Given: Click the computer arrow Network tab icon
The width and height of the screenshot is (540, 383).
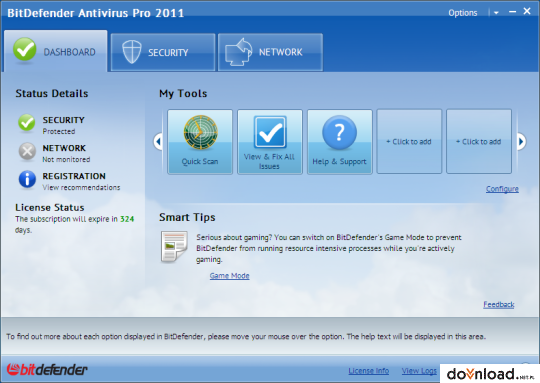Looking at the screenshot, I should (x=238, y=52).
